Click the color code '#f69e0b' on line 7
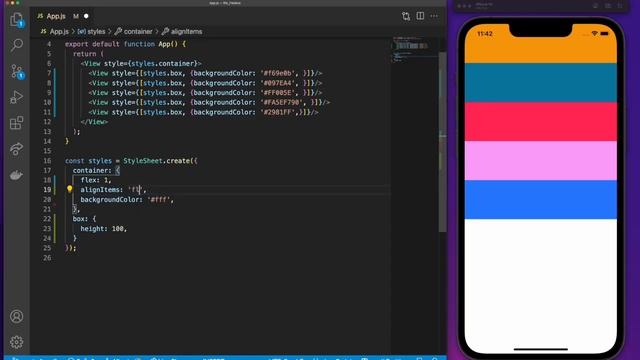 click(279, 73)
